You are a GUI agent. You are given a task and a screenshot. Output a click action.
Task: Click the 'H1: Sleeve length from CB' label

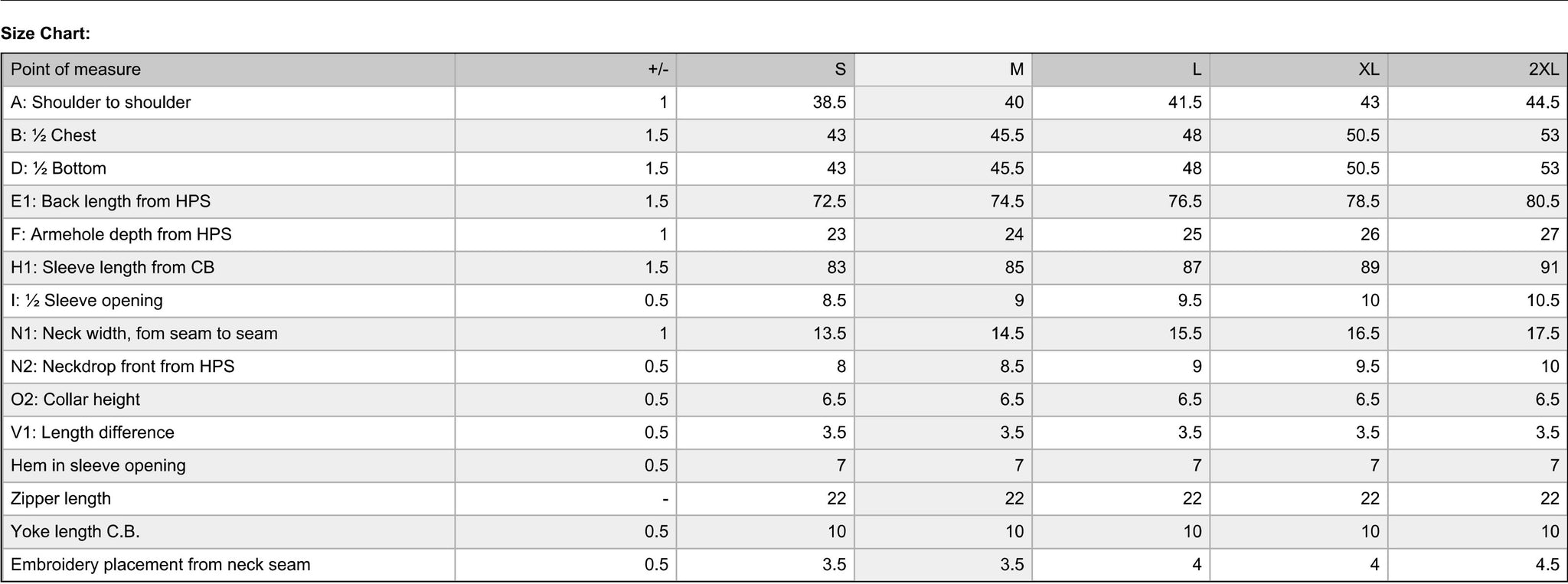click(113, 267)
